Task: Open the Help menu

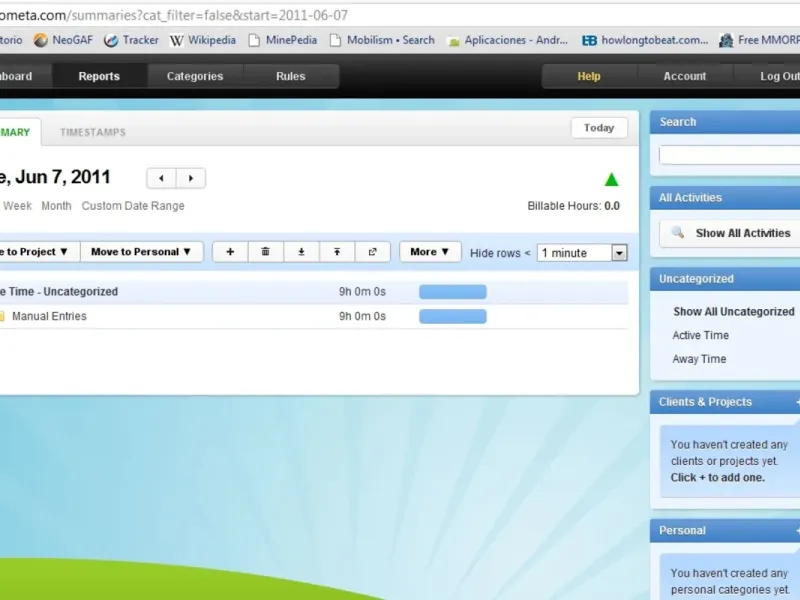Action: (x=589, y=76)
